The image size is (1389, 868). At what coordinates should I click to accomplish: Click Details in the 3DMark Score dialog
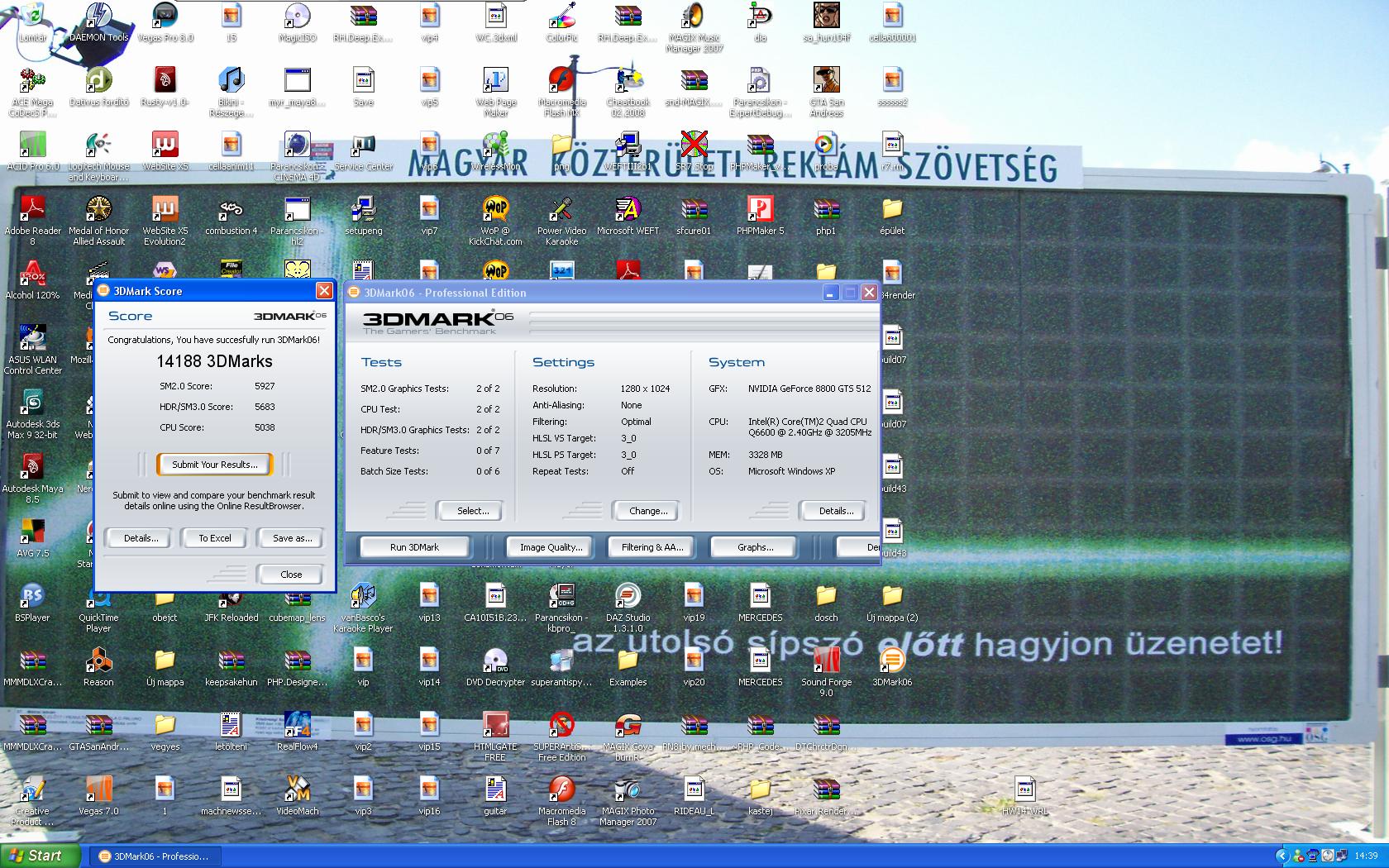pos(141,538)
